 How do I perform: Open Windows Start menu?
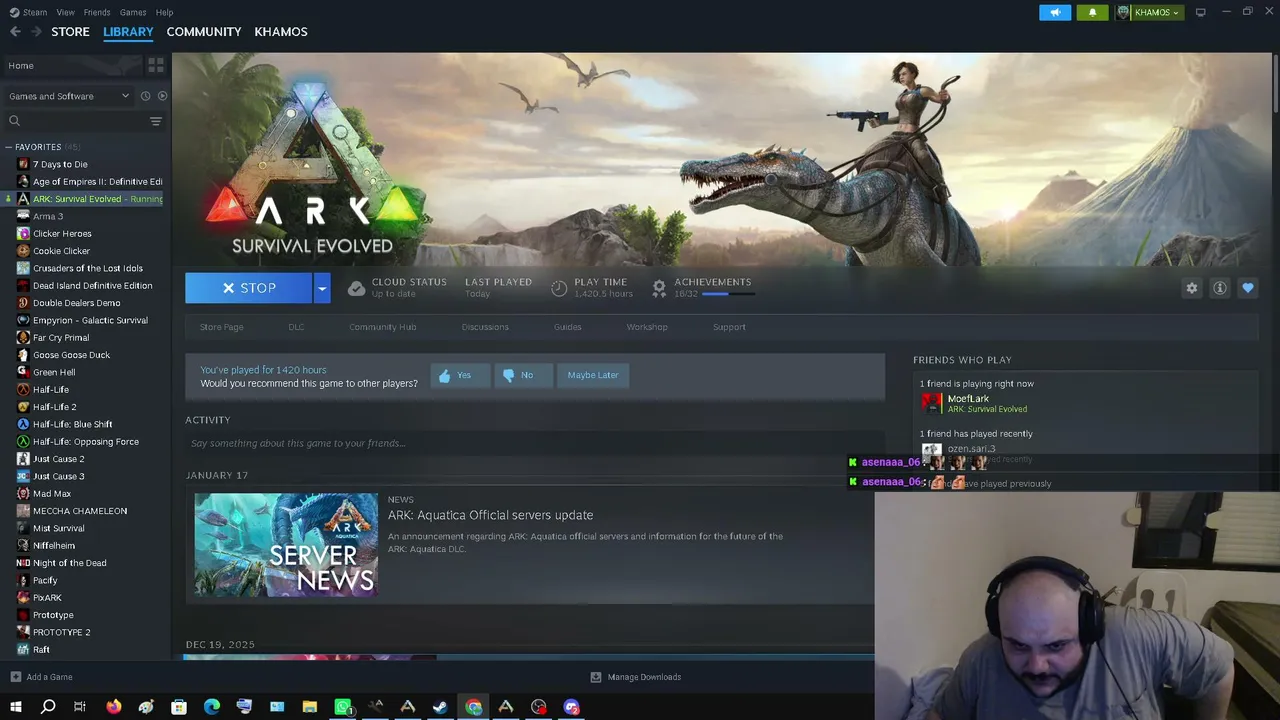[x=16, y=707]
